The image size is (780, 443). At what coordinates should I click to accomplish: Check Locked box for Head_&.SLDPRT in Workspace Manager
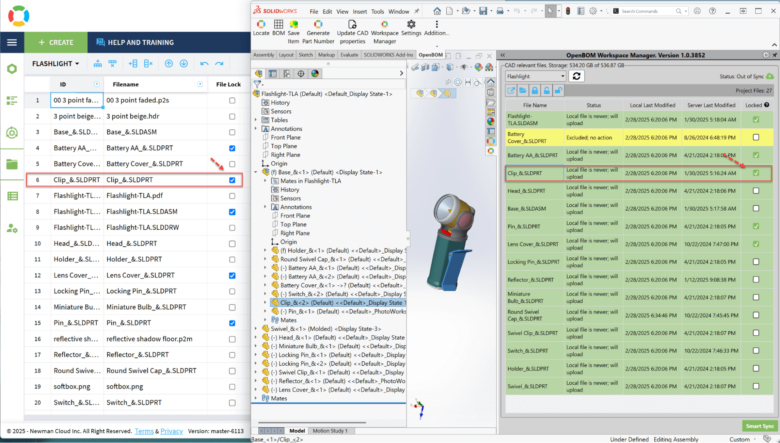(756, 190)
